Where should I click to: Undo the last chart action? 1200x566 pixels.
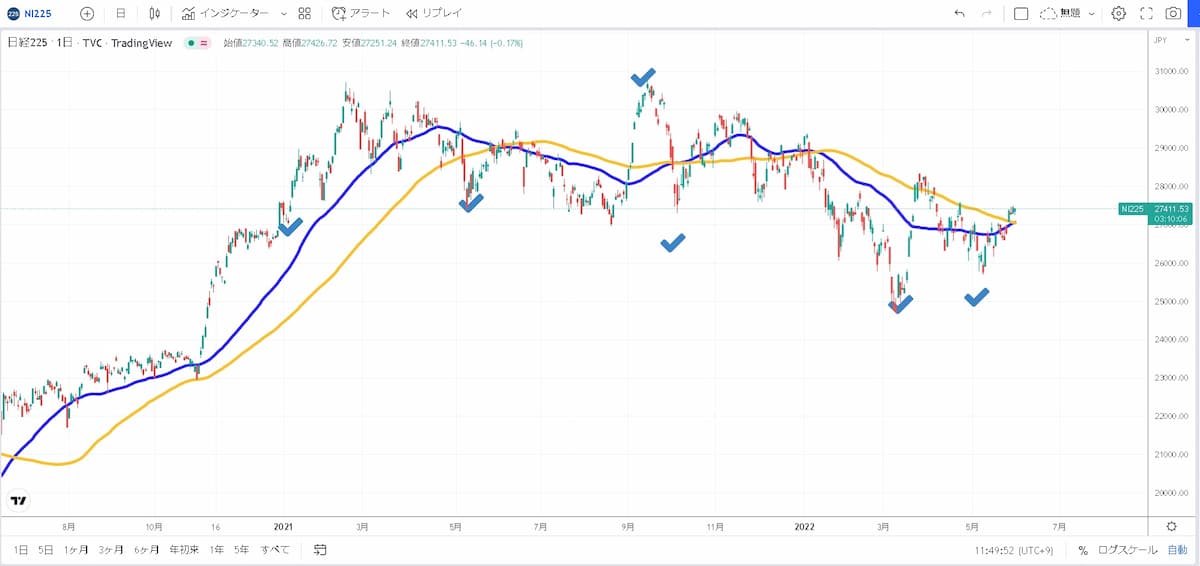pyautogui.click(x=960, y=14)
